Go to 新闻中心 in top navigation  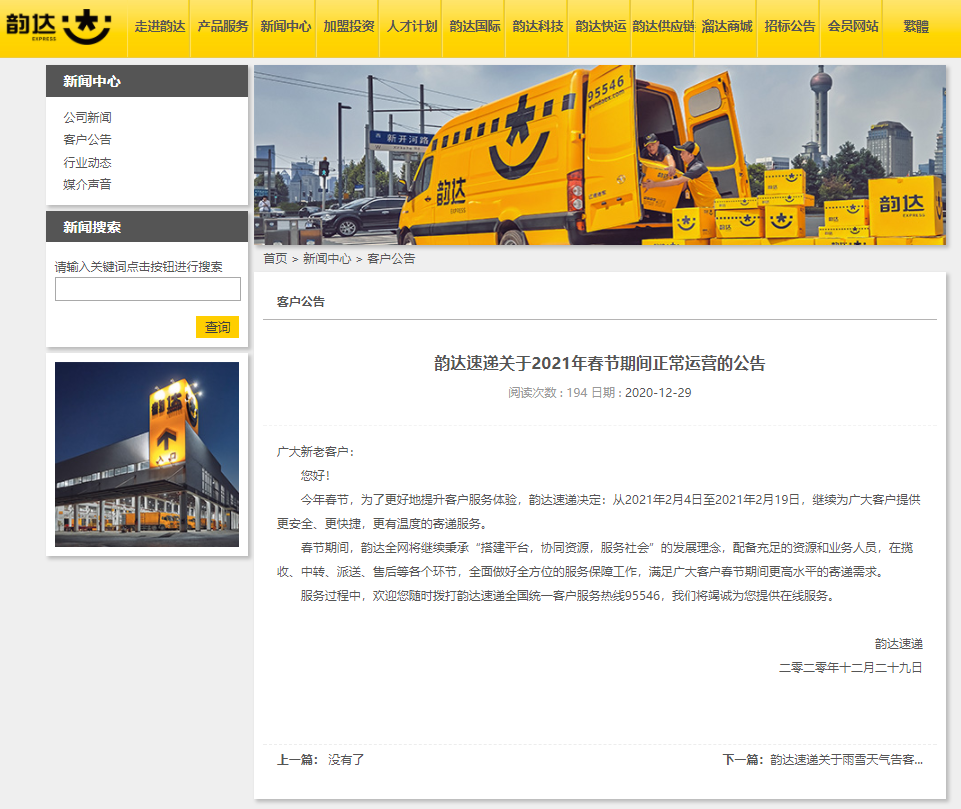tap(286, 26)
